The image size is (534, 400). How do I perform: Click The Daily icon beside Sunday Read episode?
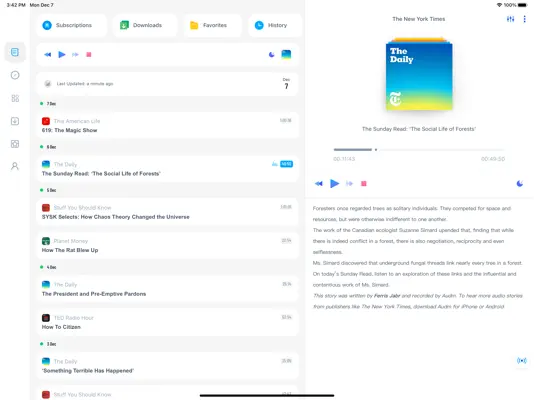tap(46, 164)
